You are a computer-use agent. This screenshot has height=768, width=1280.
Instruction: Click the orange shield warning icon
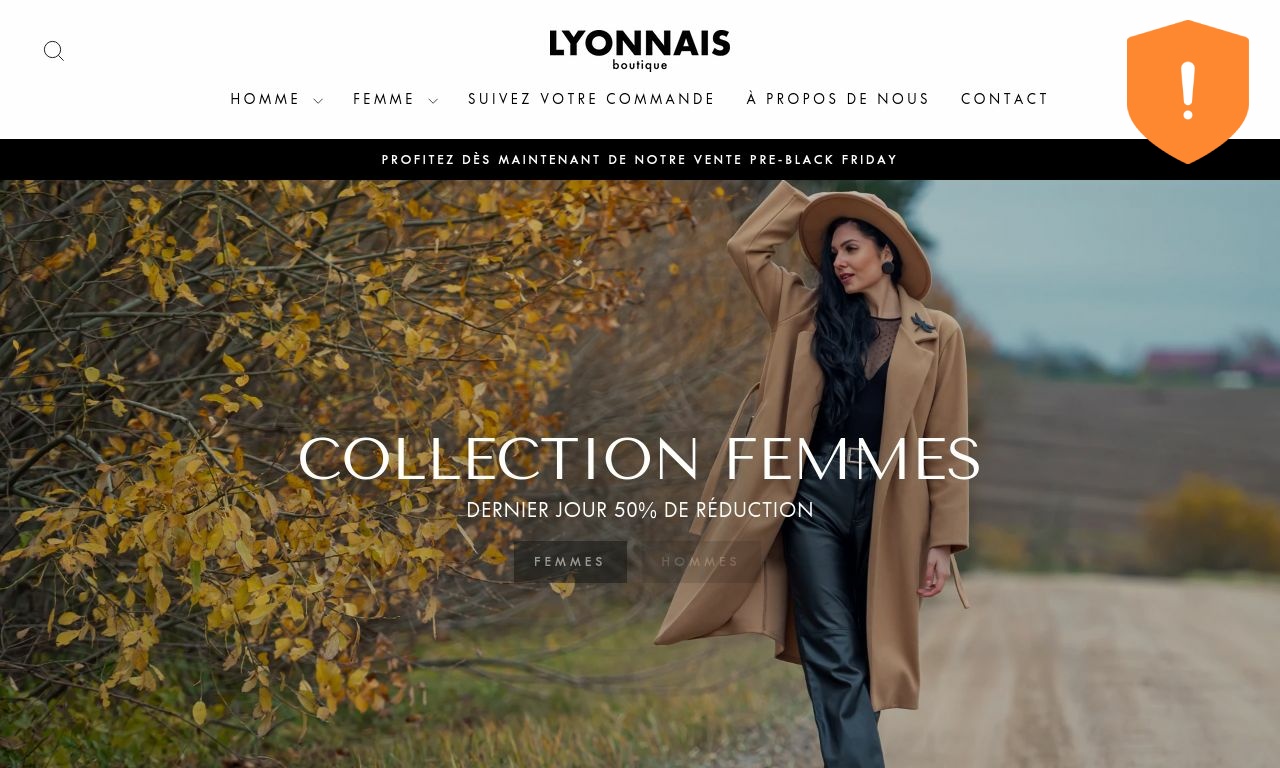click(1188, 92)
